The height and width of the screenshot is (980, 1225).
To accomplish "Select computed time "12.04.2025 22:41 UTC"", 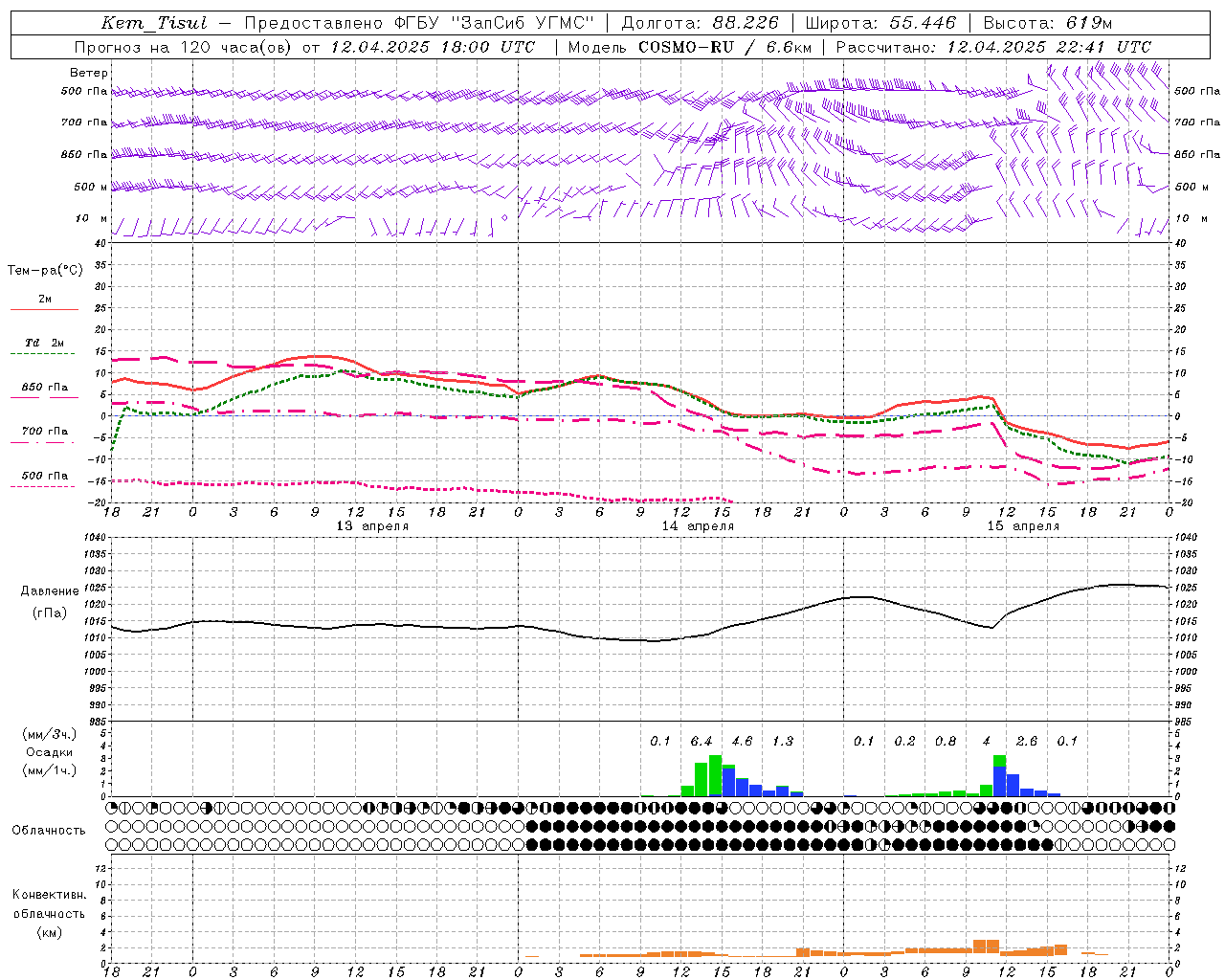I will coord(1049,47).
